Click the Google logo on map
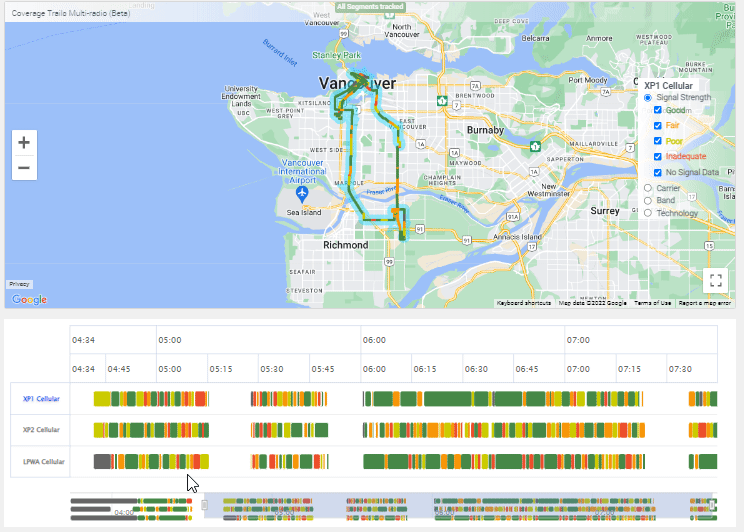744x532 pixels. click(29, 299)
